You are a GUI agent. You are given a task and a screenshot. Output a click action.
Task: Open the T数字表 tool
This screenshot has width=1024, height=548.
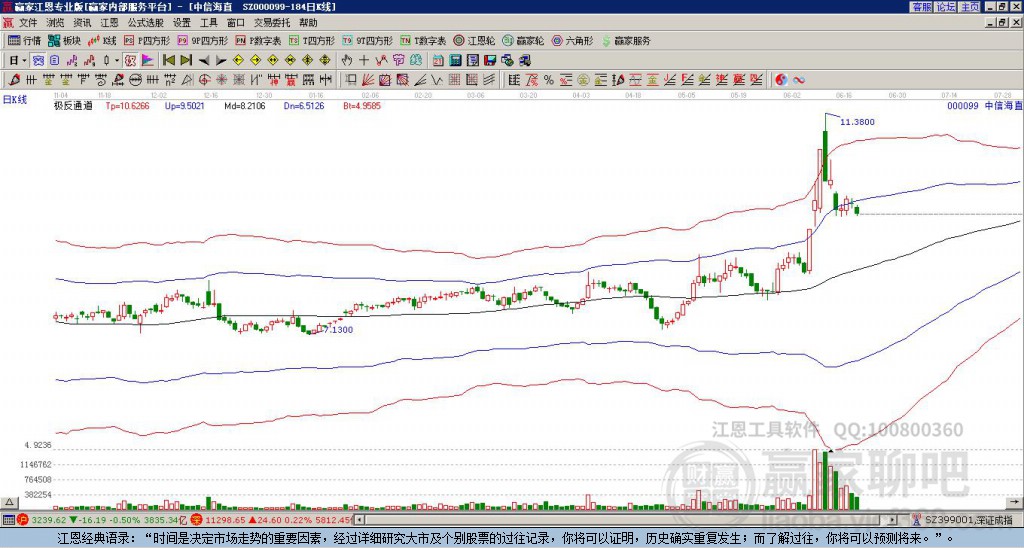423,40
